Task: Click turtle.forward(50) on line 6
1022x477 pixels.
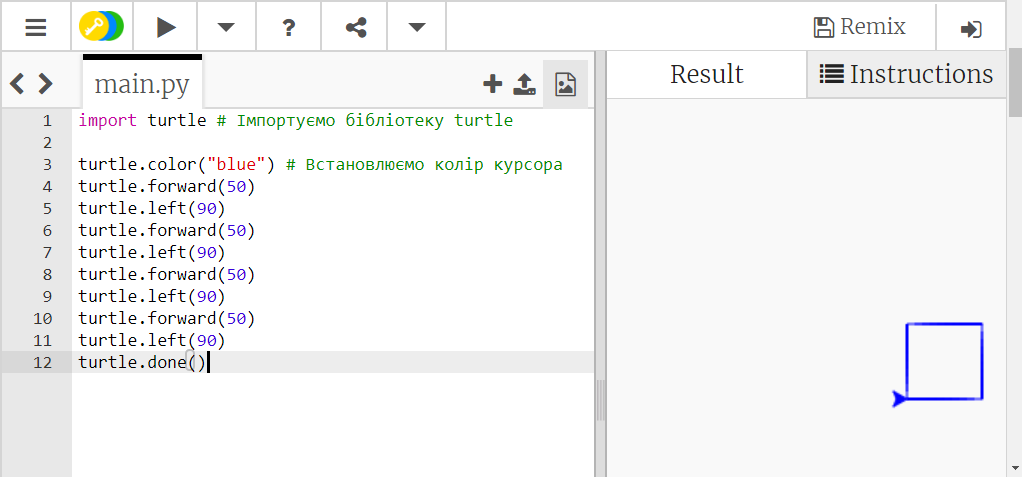Action: point(166,231)
